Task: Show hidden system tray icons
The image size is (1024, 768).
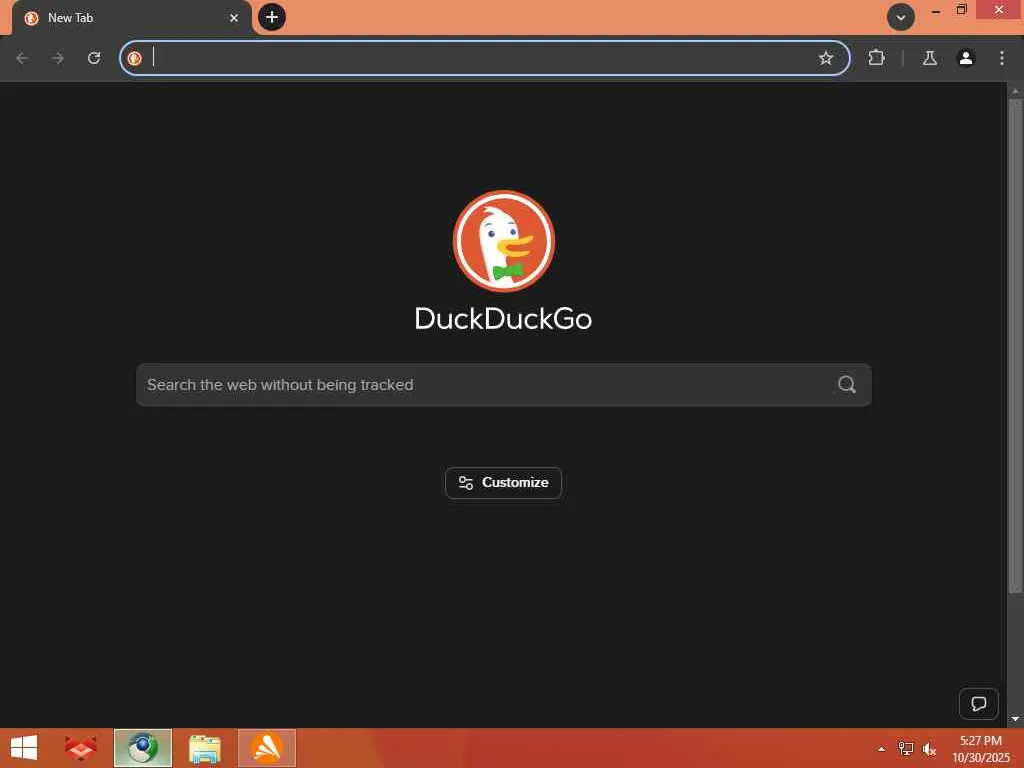Action: (882, 748)
